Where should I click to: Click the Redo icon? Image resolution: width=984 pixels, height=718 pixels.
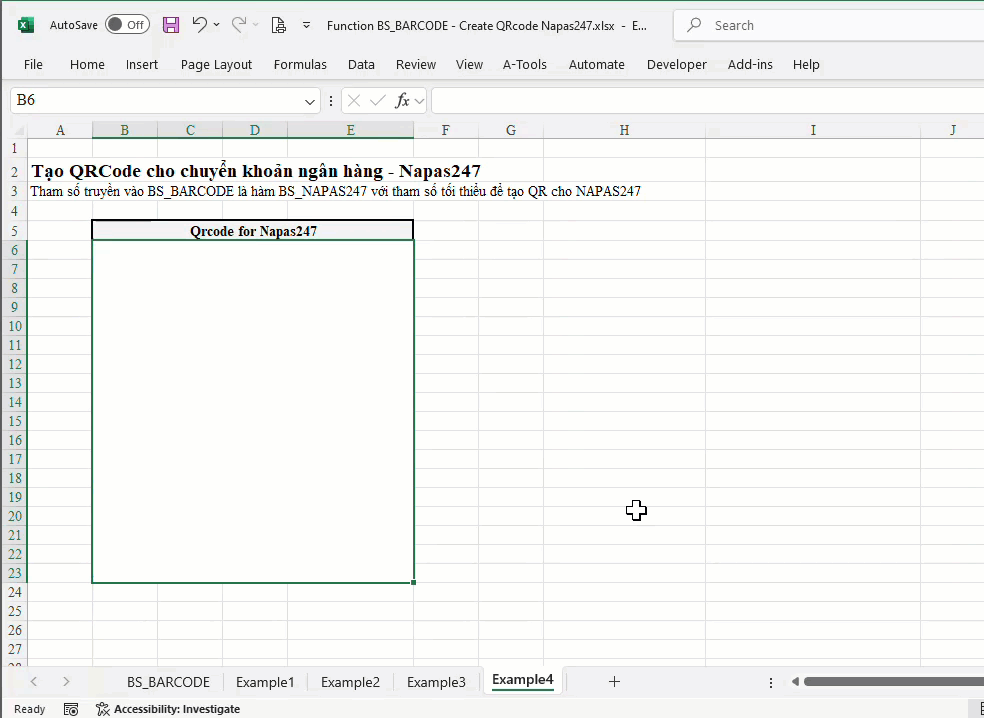click(x=238, y=24)
